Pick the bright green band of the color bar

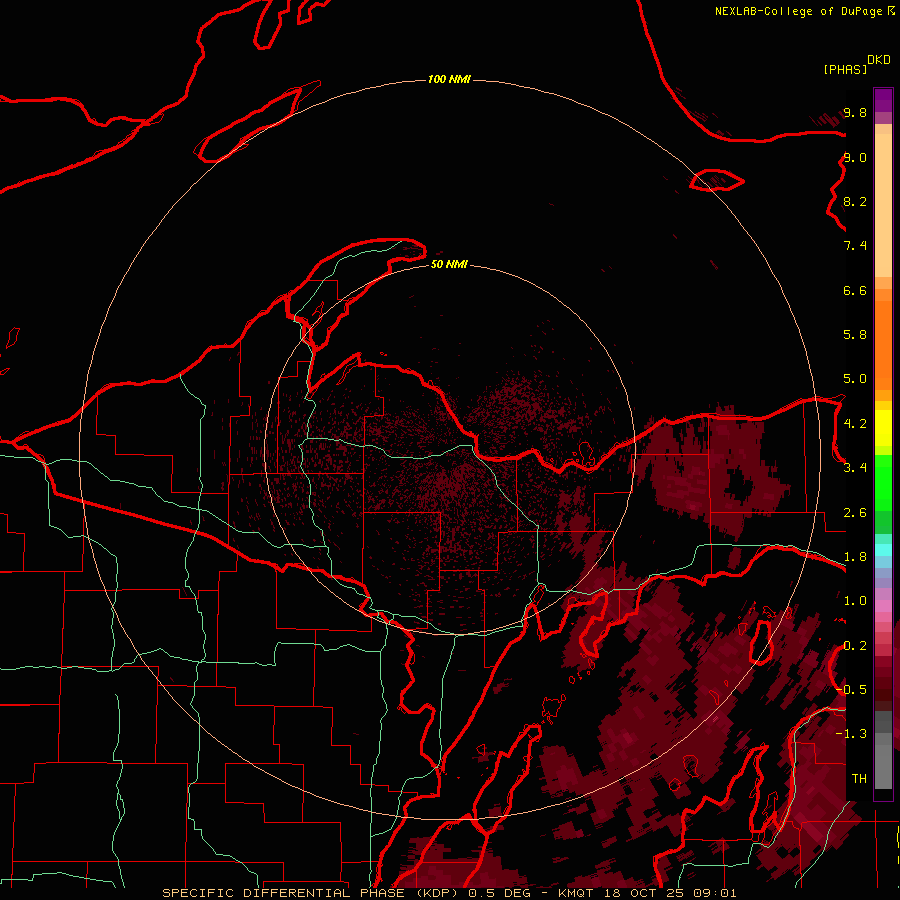(883, 483)
